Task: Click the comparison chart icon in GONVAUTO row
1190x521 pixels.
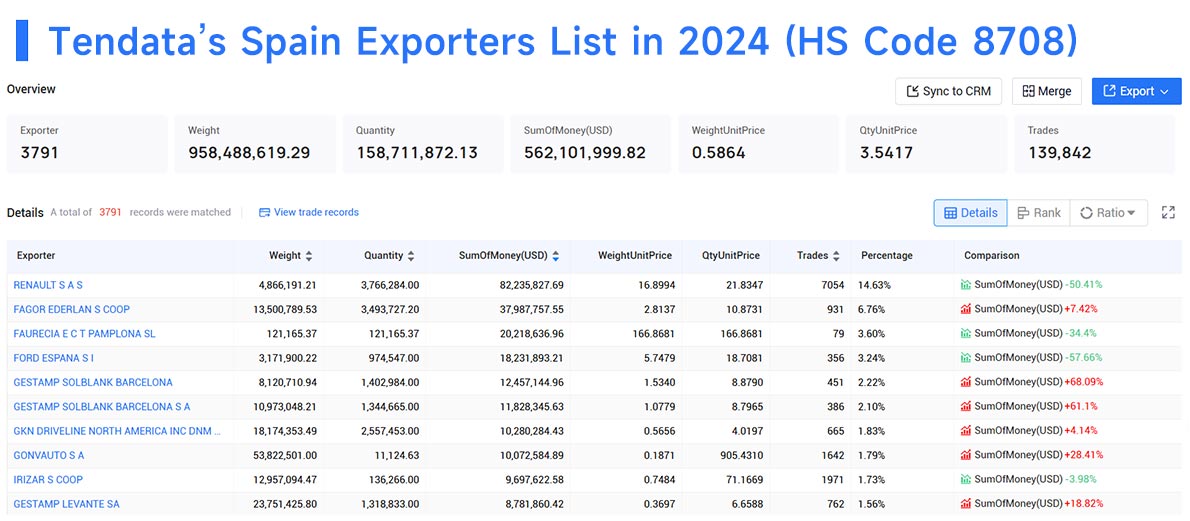Action: (965, 455)
